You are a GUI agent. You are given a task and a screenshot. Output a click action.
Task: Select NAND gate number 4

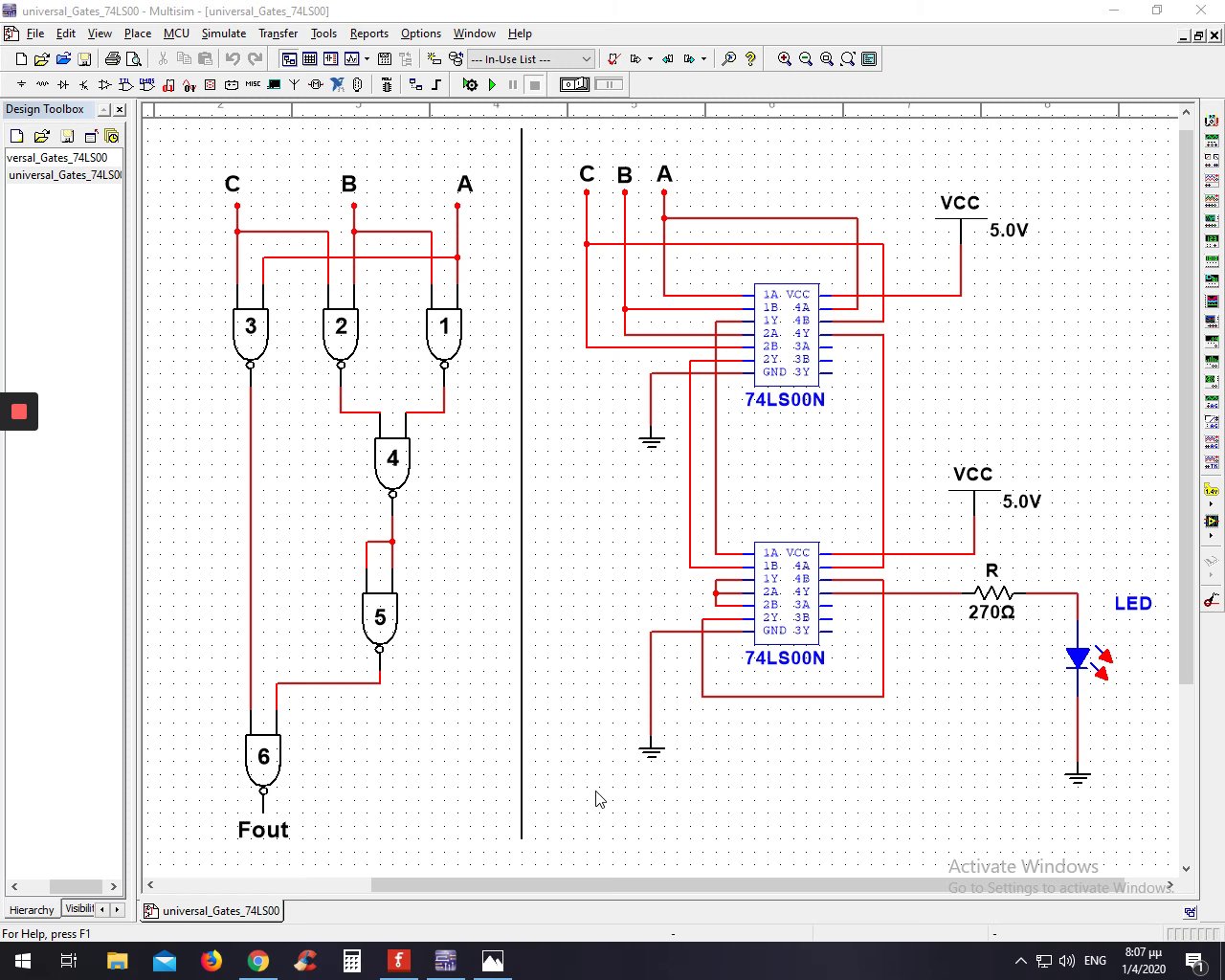pyautogui.click(x=392, y=463)
